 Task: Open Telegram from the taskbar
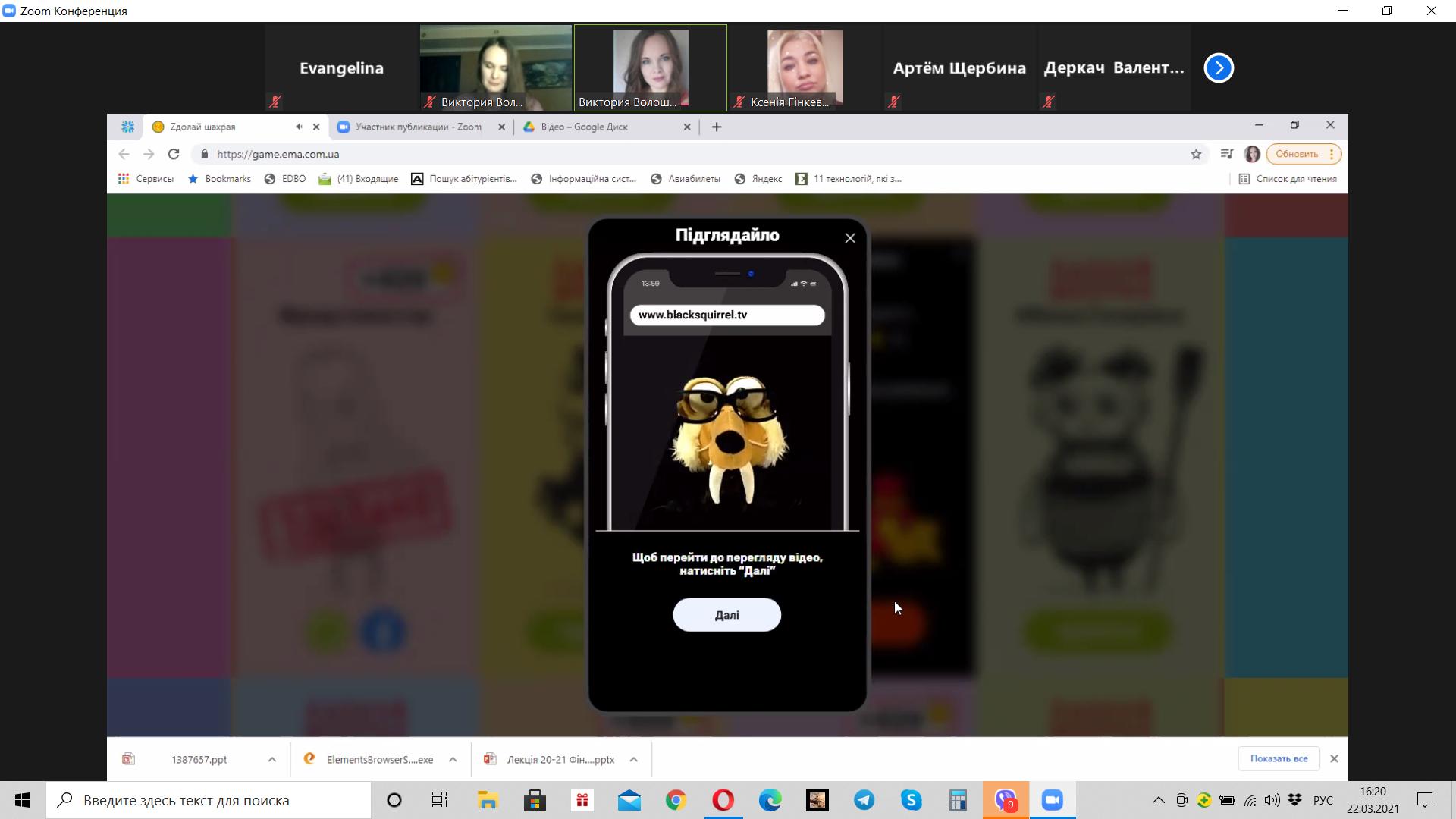(864, 800)
